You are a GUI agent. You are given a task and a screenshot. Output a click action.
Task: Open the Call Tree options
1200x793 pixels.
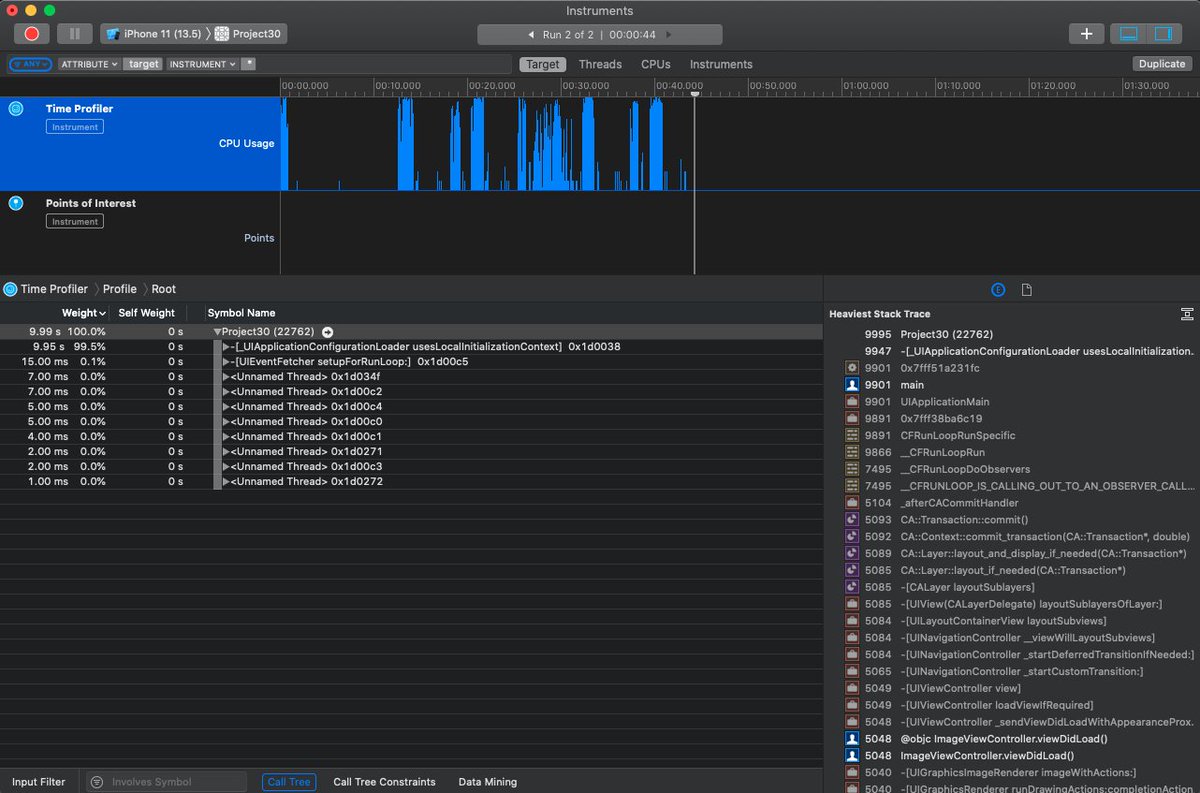click(x=289, y=782)
